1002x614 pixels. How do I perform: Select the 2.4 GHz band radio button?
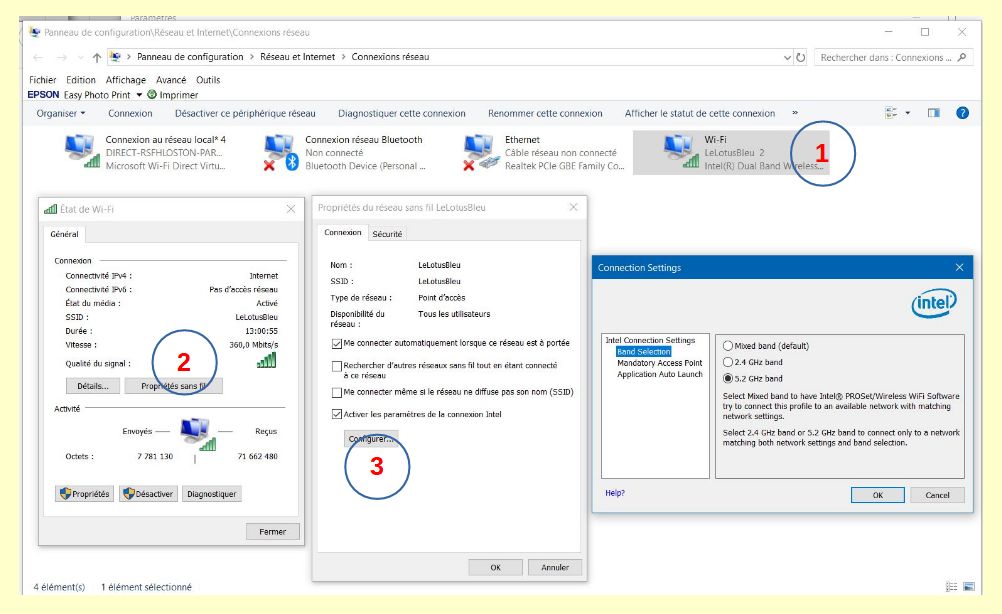[x=728, y=362]
